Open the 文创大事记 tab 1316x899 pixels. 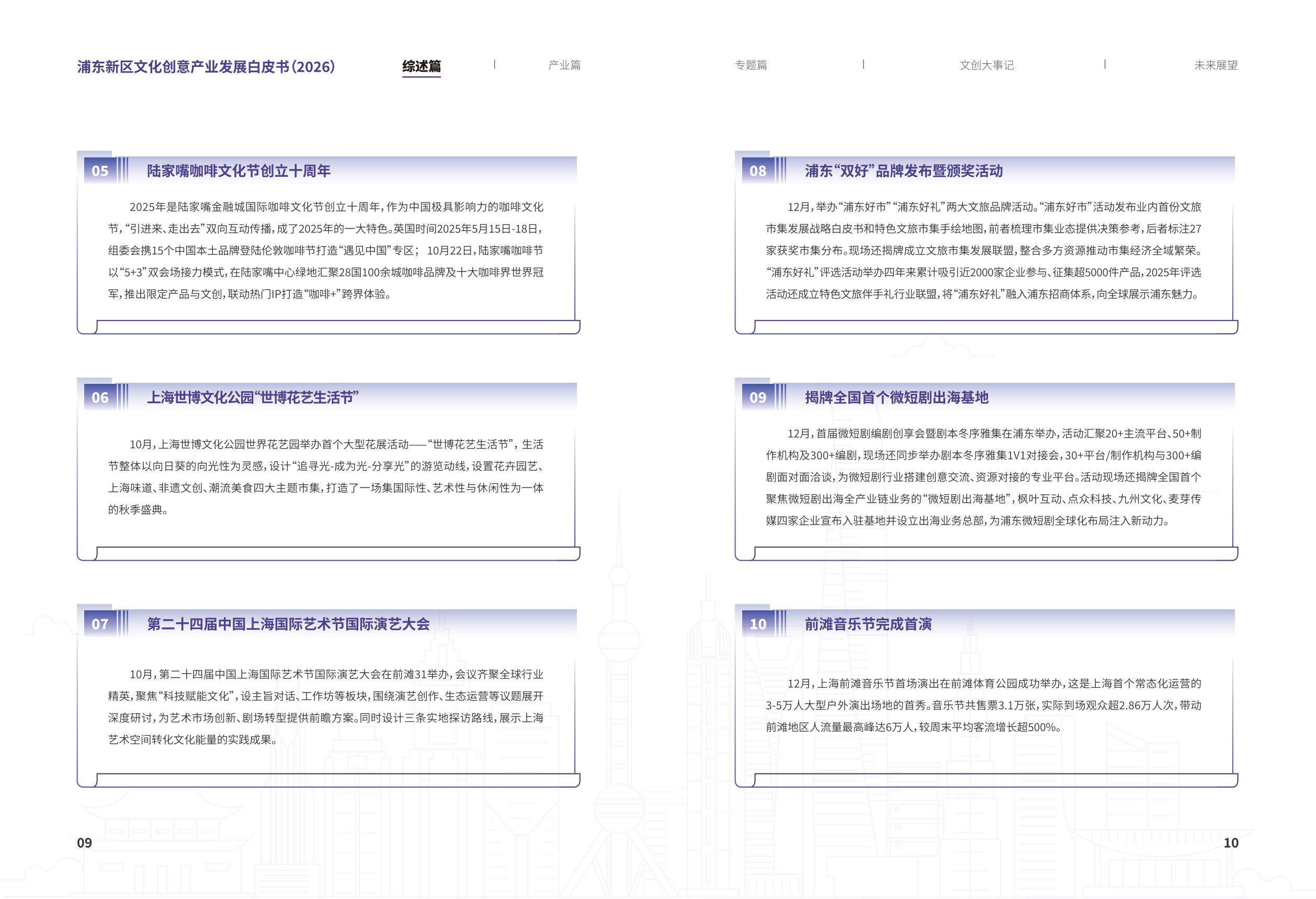[986, 65]
